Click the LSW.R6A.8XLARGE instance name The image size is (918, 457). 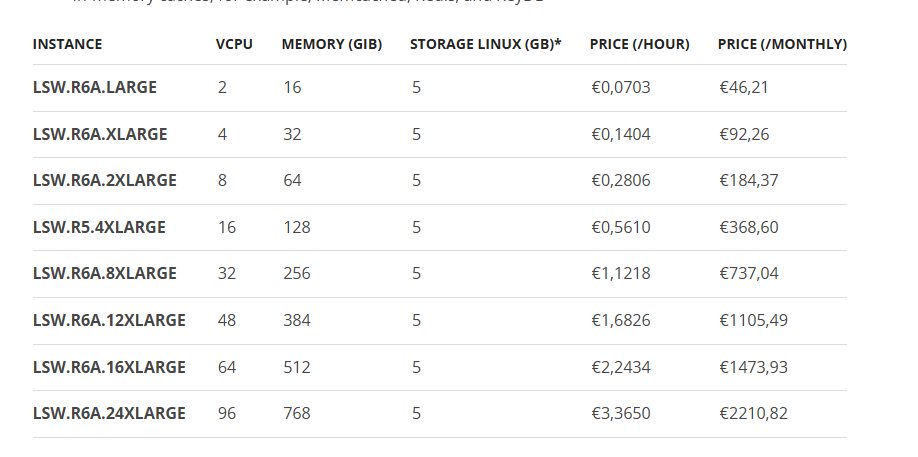coord(105,273)
